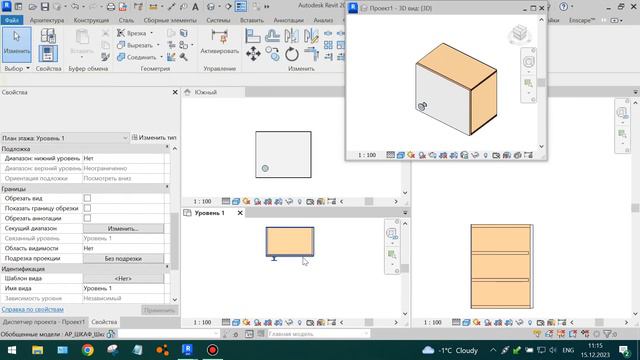Click the Без подрезки button
This screenshot has height=360, width=640.
click(123, 258)
